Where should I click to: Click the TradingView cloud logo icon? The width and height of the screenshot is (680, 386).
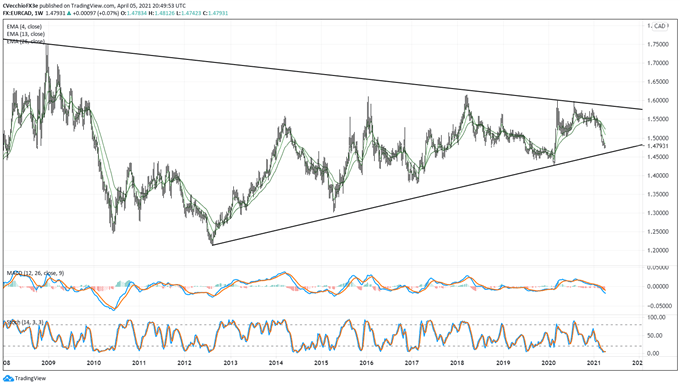[x=9, y=378]
